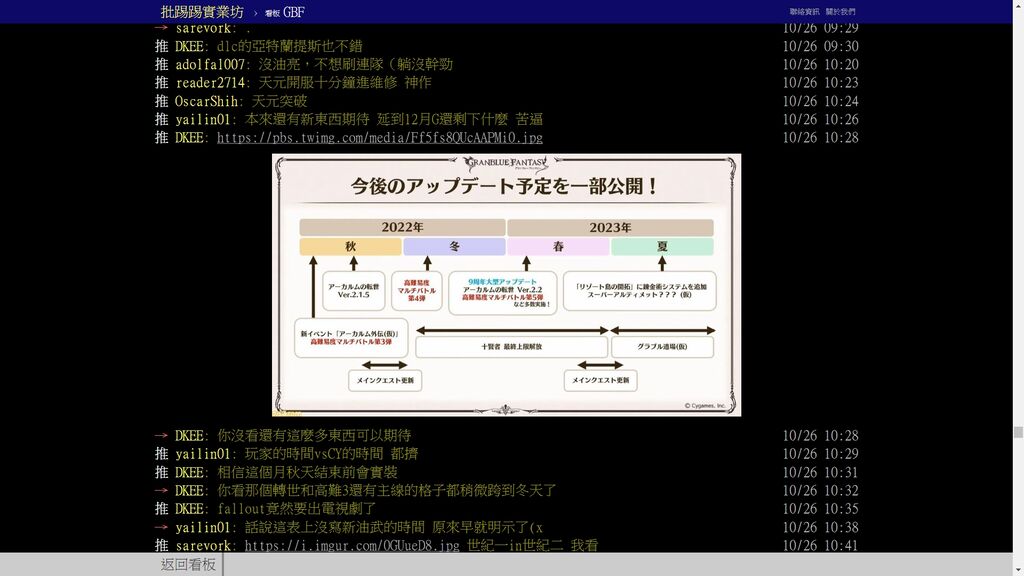The height and width of the screenshot is (576, 1024).
Task: Click comment "相信這個月秋天結束前會實裝"
Action: 307,472
